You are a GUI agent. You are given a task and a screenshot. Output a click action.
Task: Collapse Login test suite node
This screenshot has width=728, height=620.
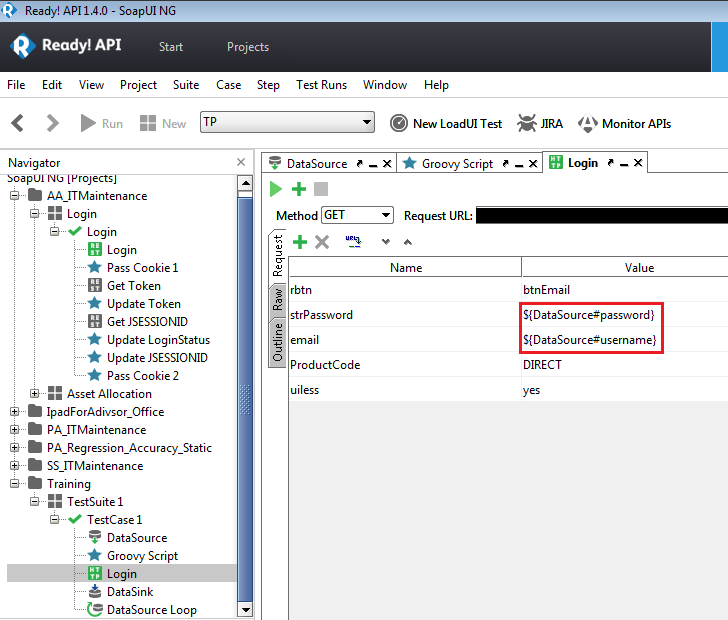point(35,214)
